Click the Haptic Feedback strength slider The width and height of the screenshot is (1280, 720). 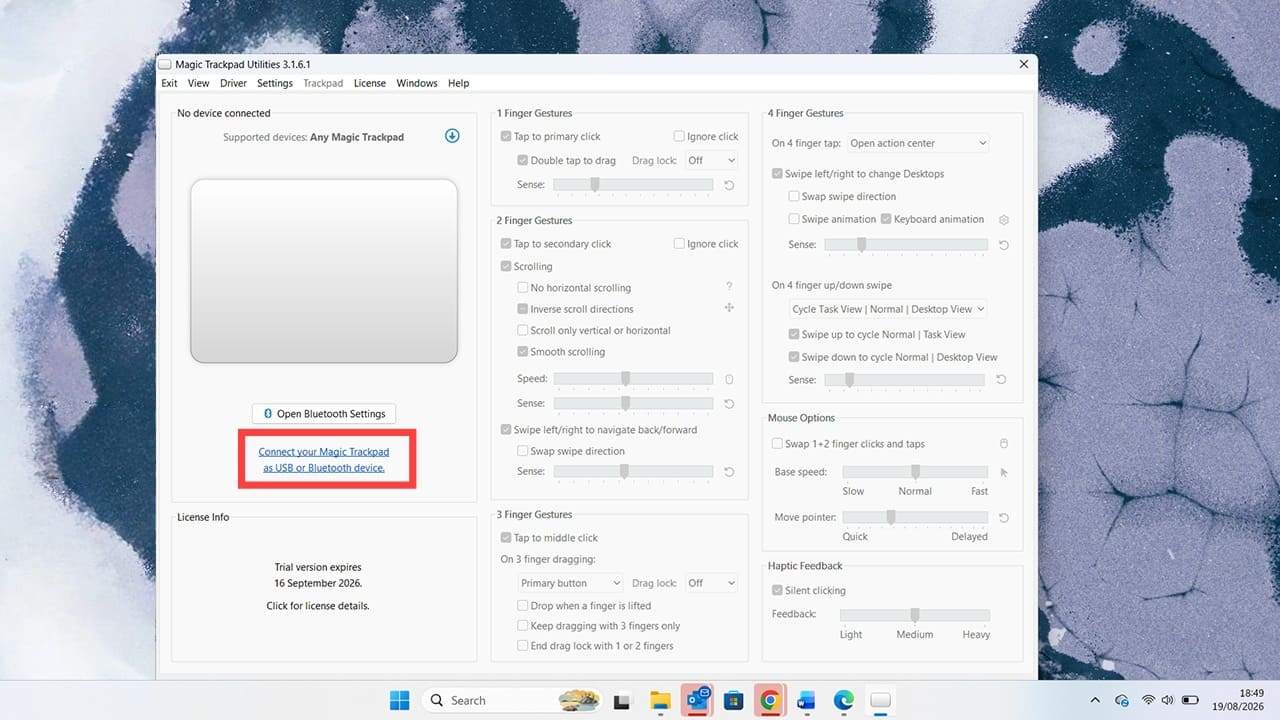(914, 615)
